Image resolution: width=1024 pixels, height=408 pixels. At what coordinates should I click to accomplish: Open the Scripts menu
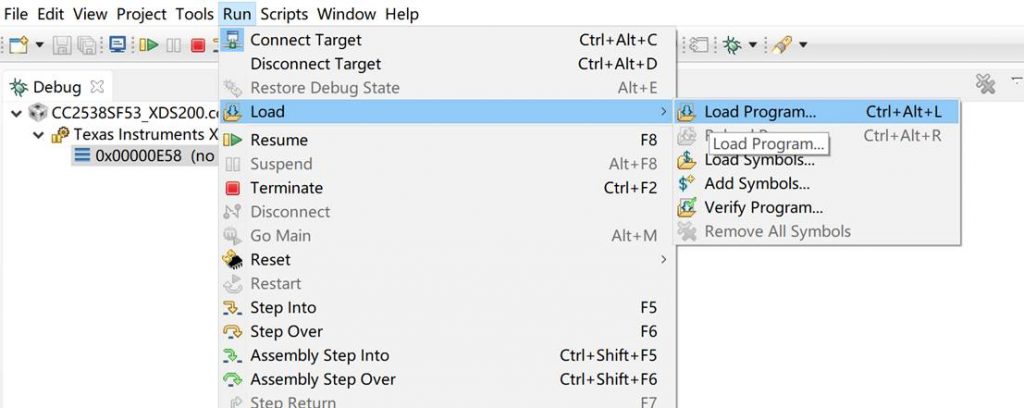(284, 14)
